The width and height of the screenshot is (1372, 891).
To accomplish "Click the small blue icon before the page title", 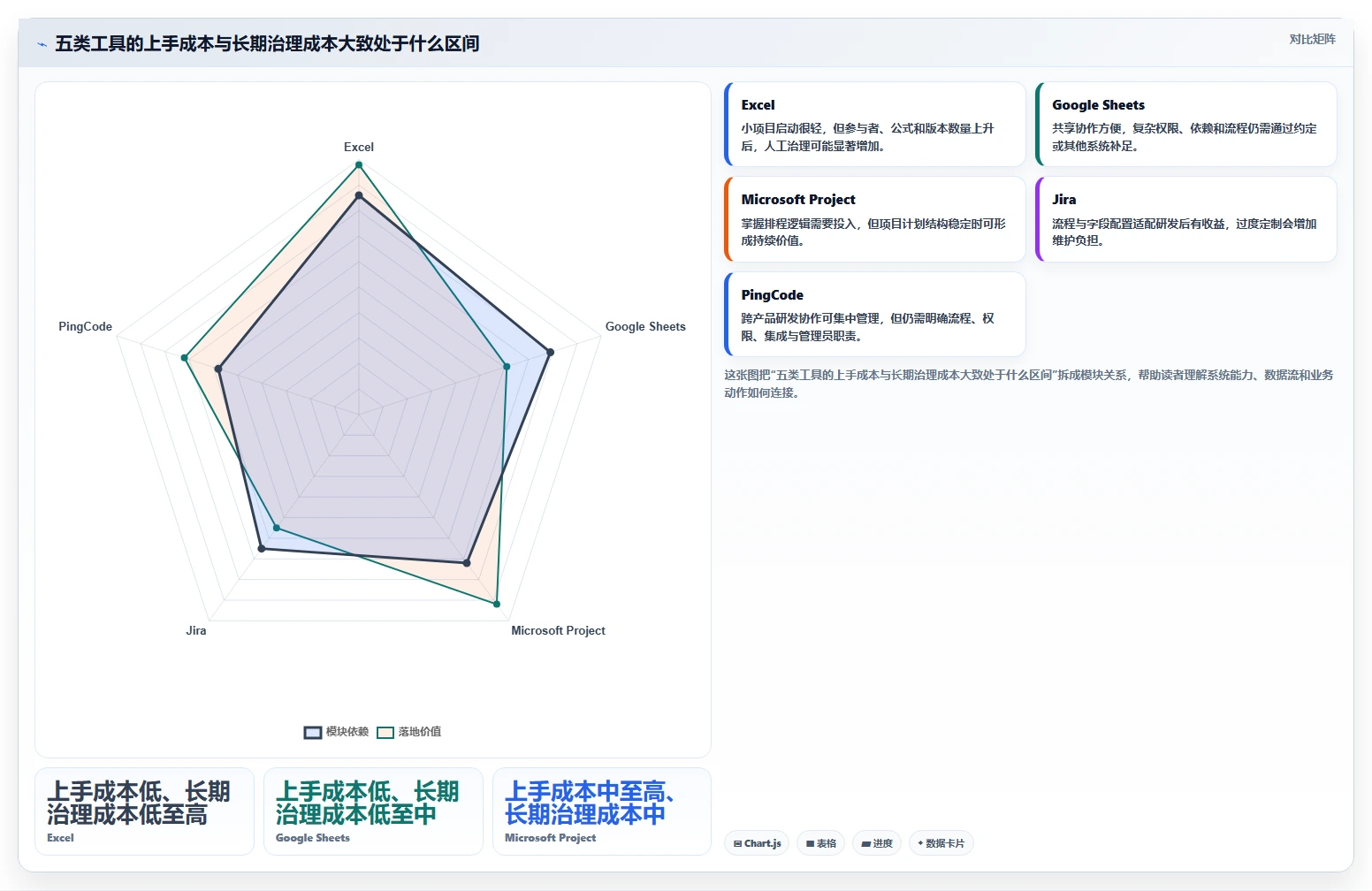I will [x=42, y=44].
